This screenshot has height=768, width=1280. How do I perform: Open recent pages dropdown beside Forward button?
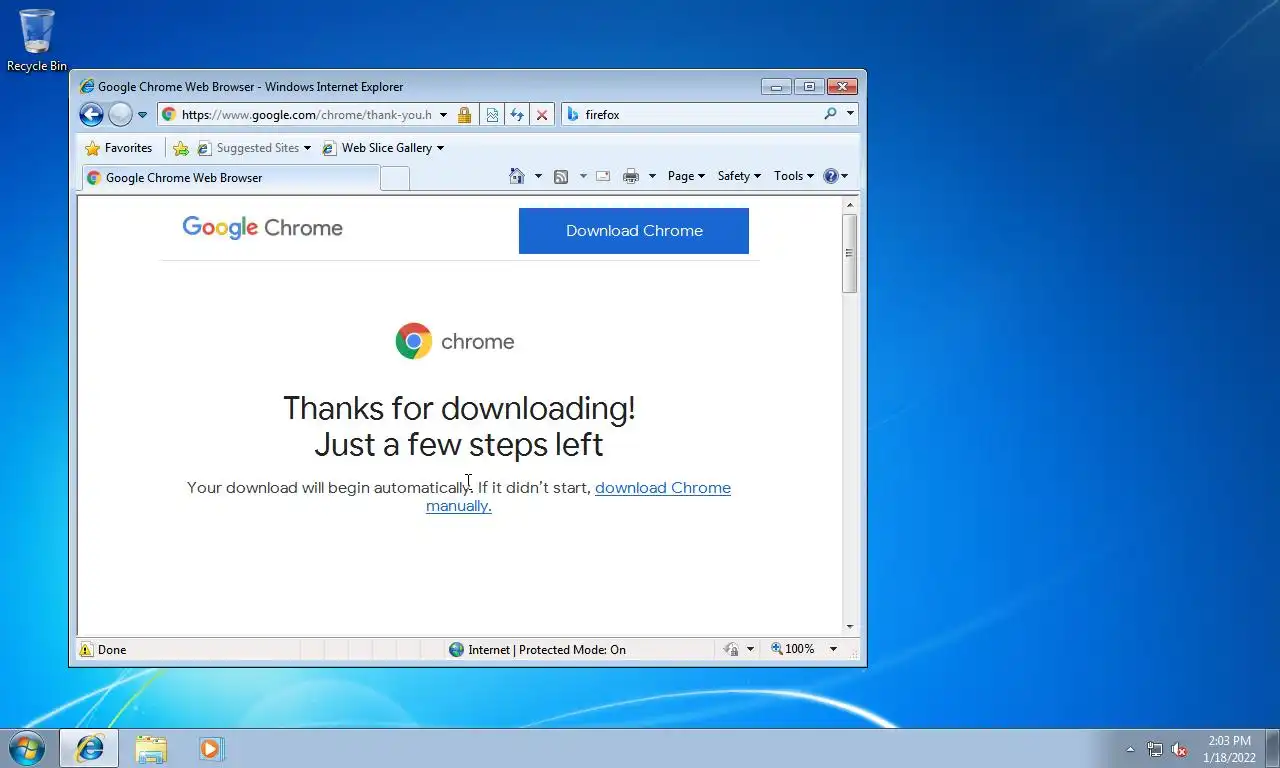(142, 115)
